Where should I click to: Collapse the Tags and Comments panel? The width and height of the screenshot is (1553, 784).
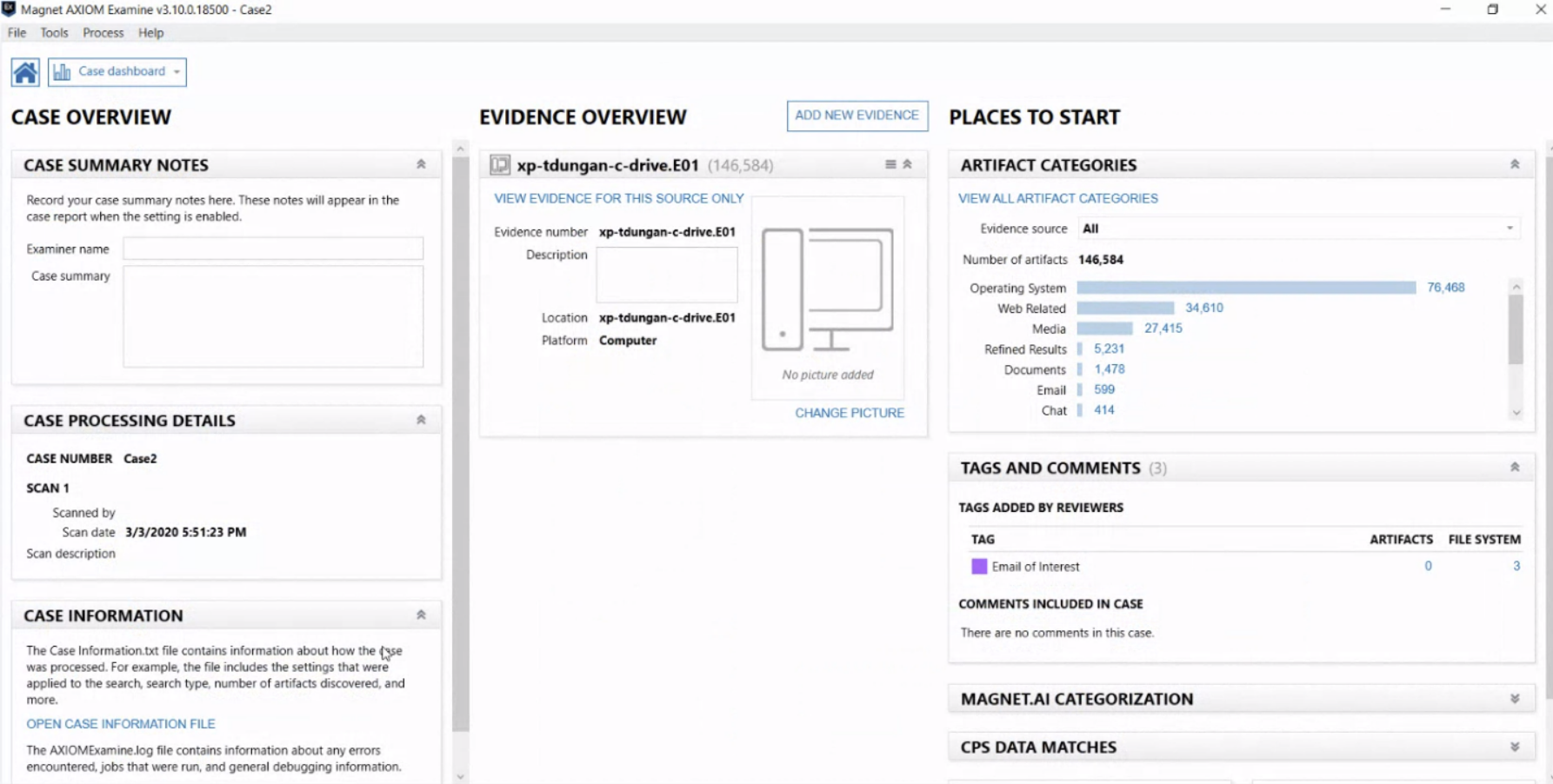(1515, 467)
